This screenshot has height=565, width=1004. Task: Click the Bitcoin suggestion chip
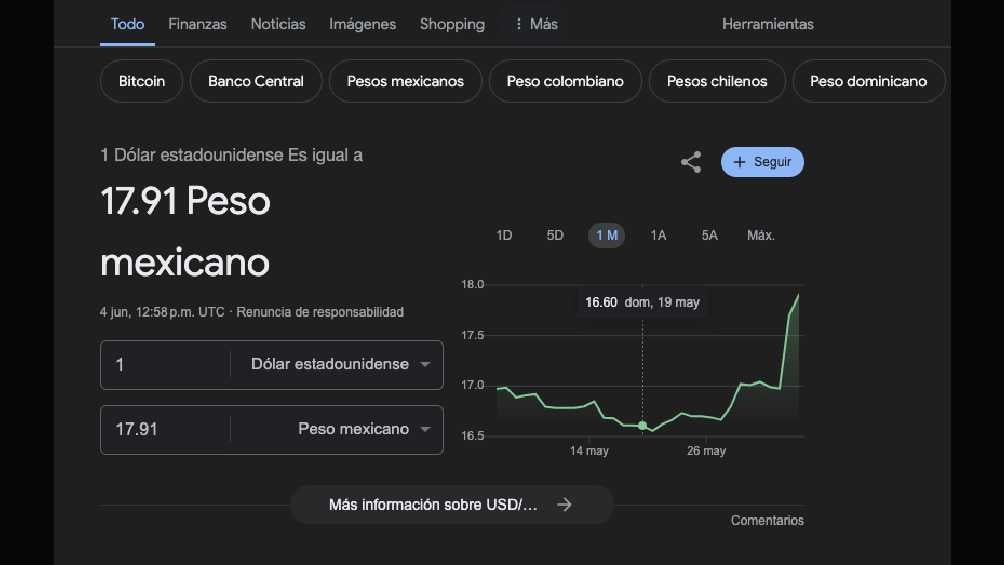pyautogui.click(x=142, y=81)
